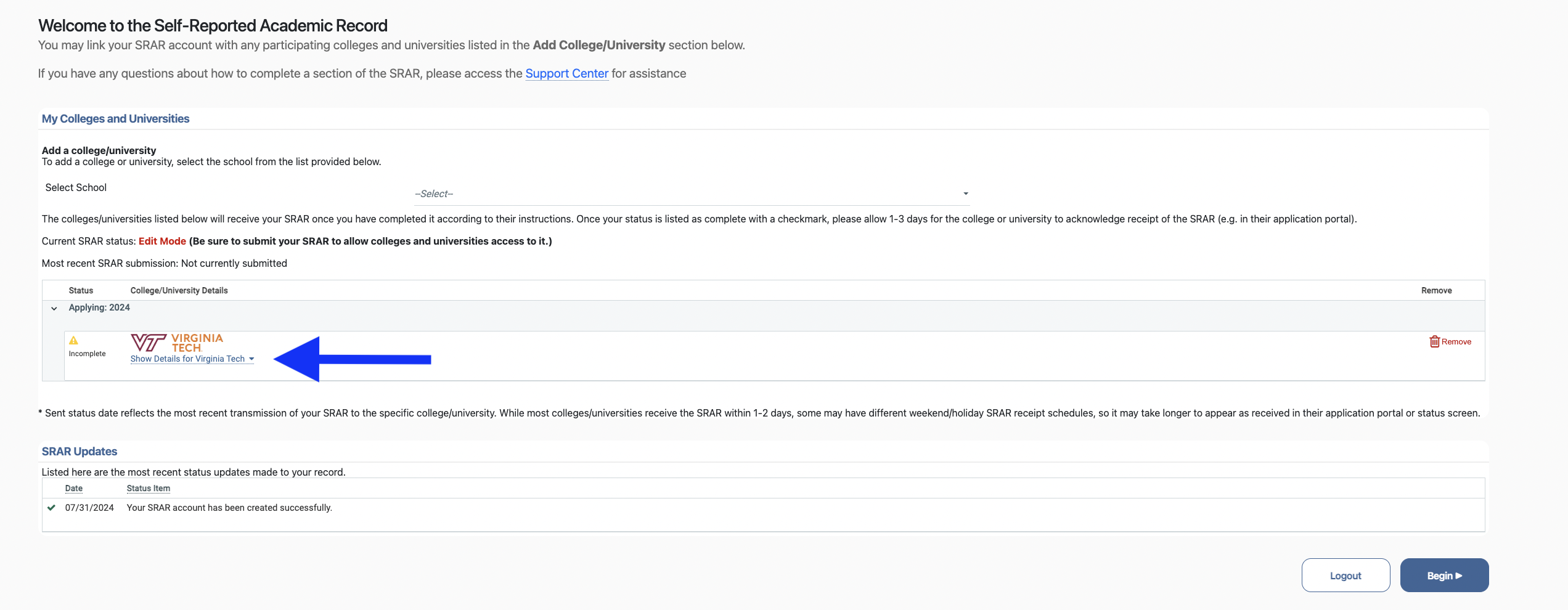
Task: Click the yellow Incomplete warning icon
Action: pyautogui.click(x=73, y=341)
